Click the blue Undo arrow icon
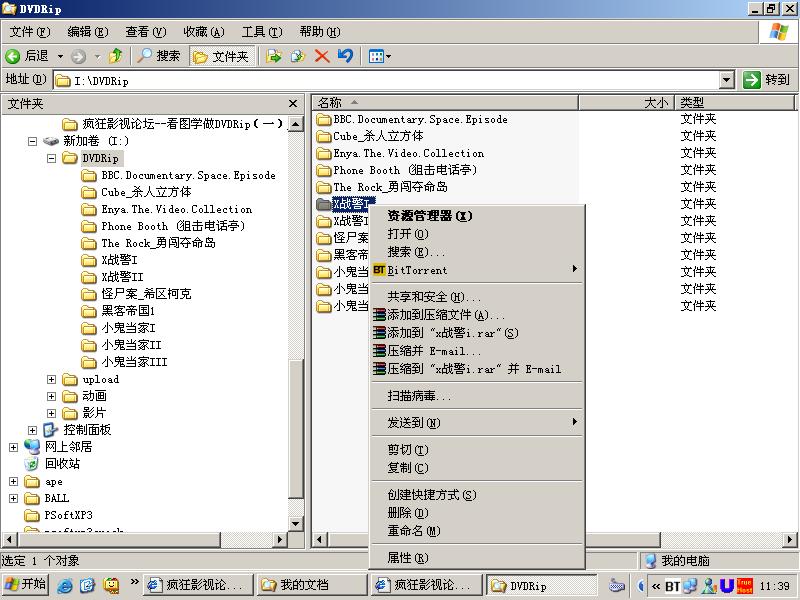 345,56
